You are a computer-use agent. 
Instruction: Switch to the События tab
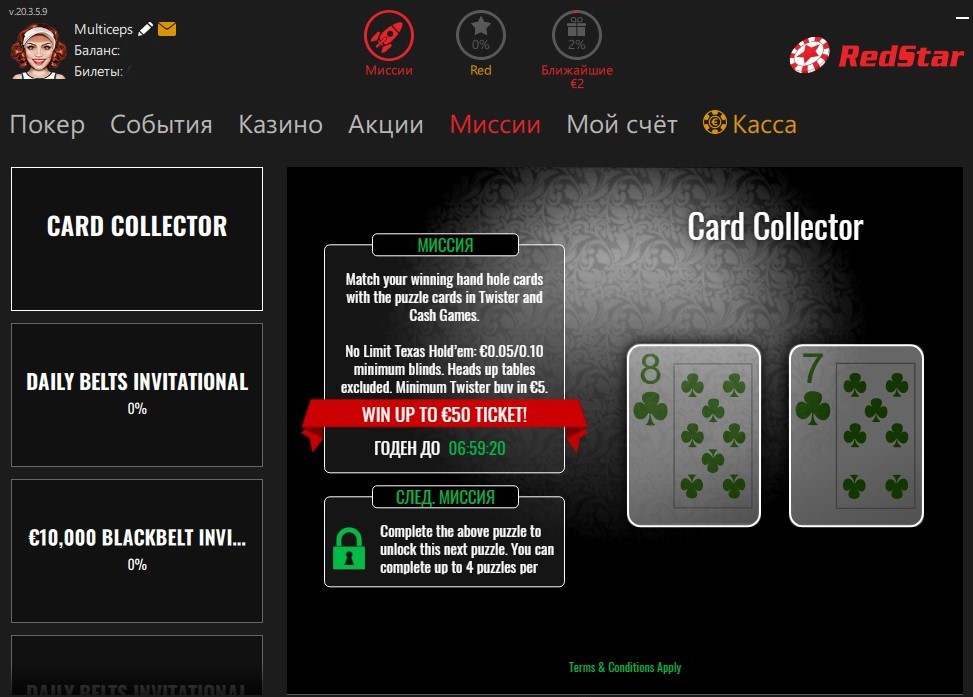(161, 124)
